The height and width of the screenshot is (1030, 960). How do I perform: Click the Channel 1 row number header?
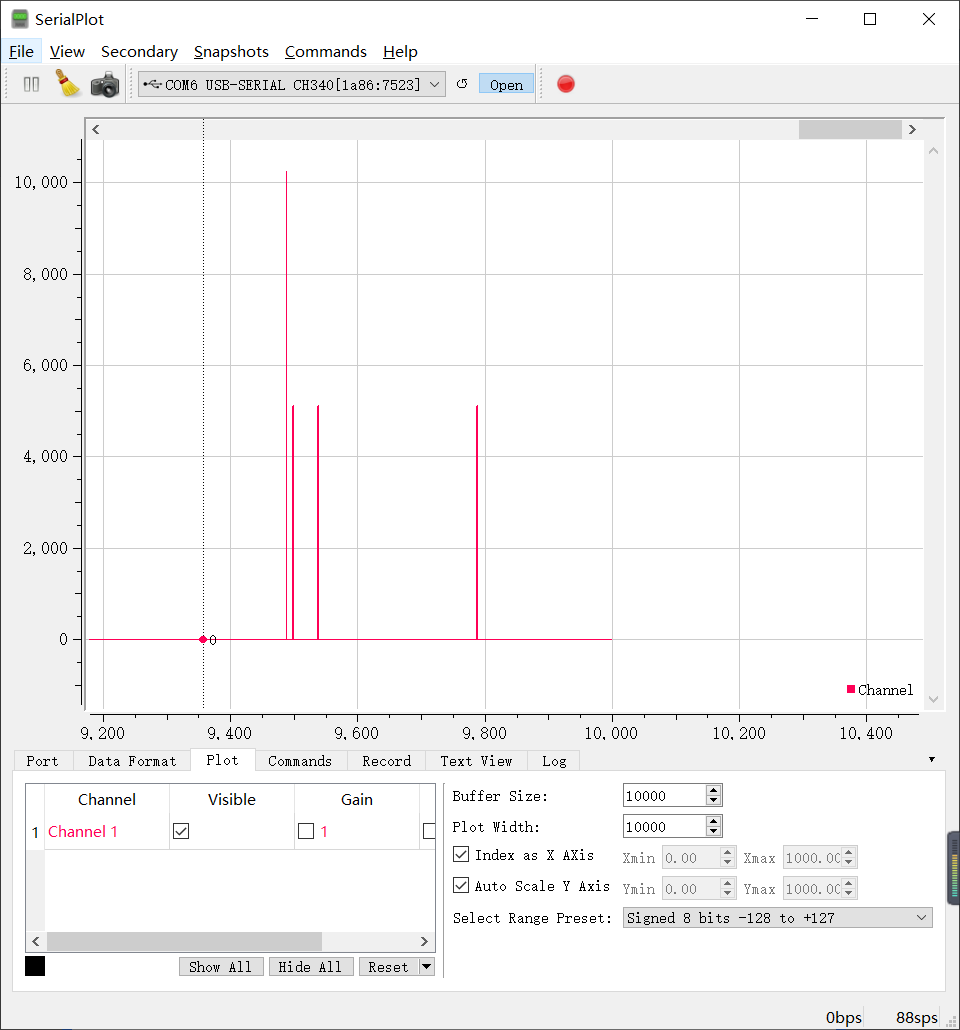pyautogui.click(x=35, y=832)
